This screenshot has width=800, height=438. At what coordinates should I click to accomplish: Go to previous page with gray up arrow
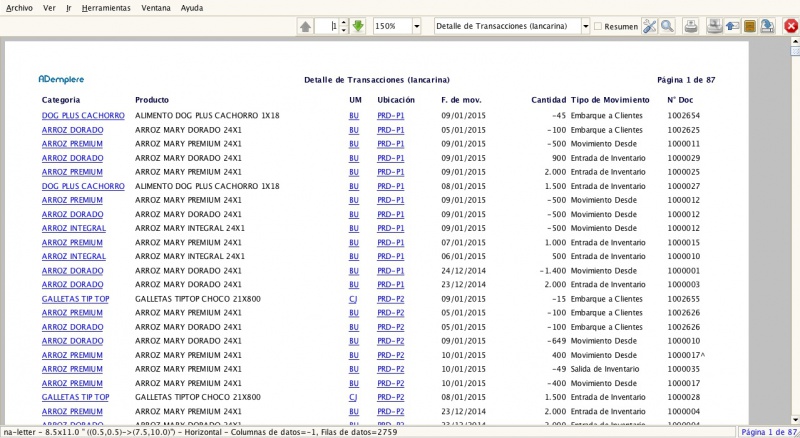[x=305, y=26]
